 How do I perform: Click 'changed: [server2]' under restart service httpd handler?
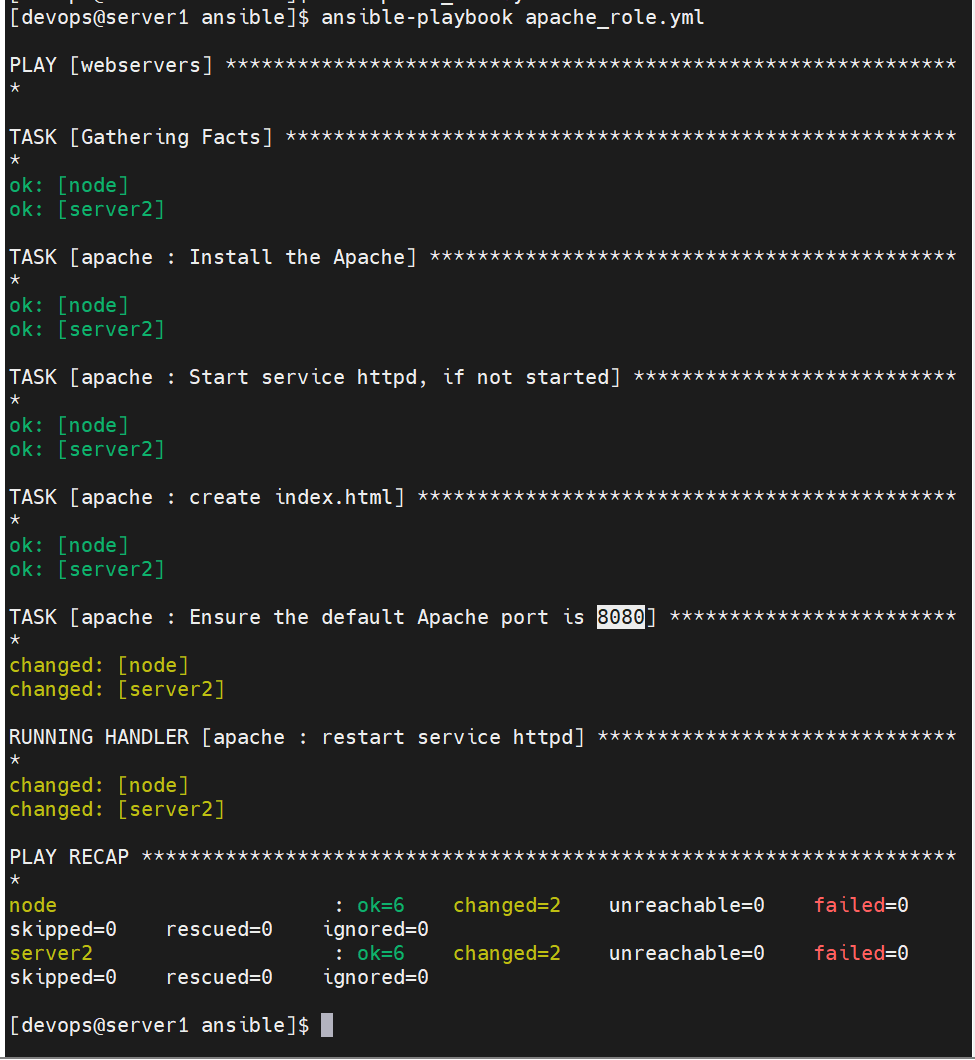[x=116, y=809]
